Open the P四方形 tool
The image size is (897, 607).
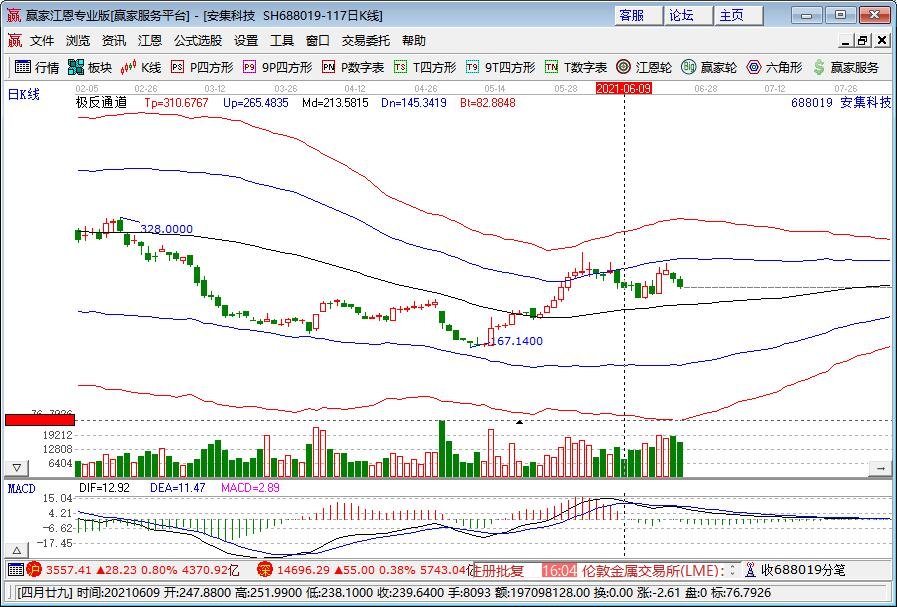click(x=203, y=68)
